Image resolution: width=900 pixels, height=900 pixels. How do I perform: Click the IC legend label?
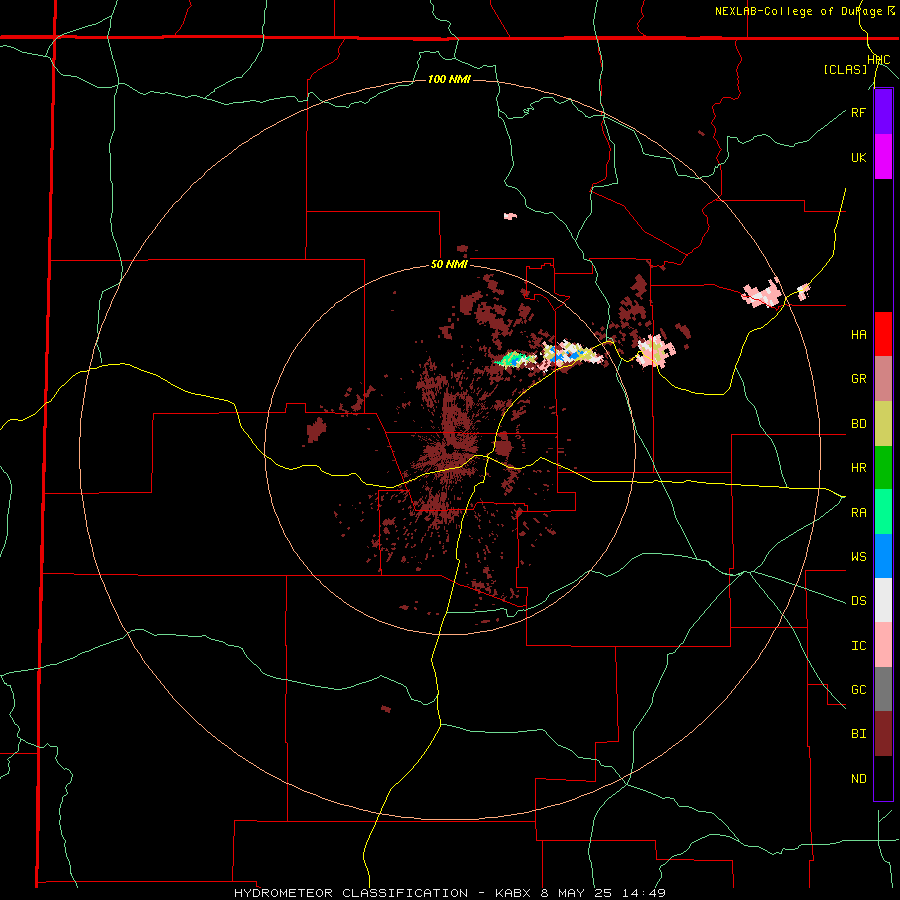[858, 646]
